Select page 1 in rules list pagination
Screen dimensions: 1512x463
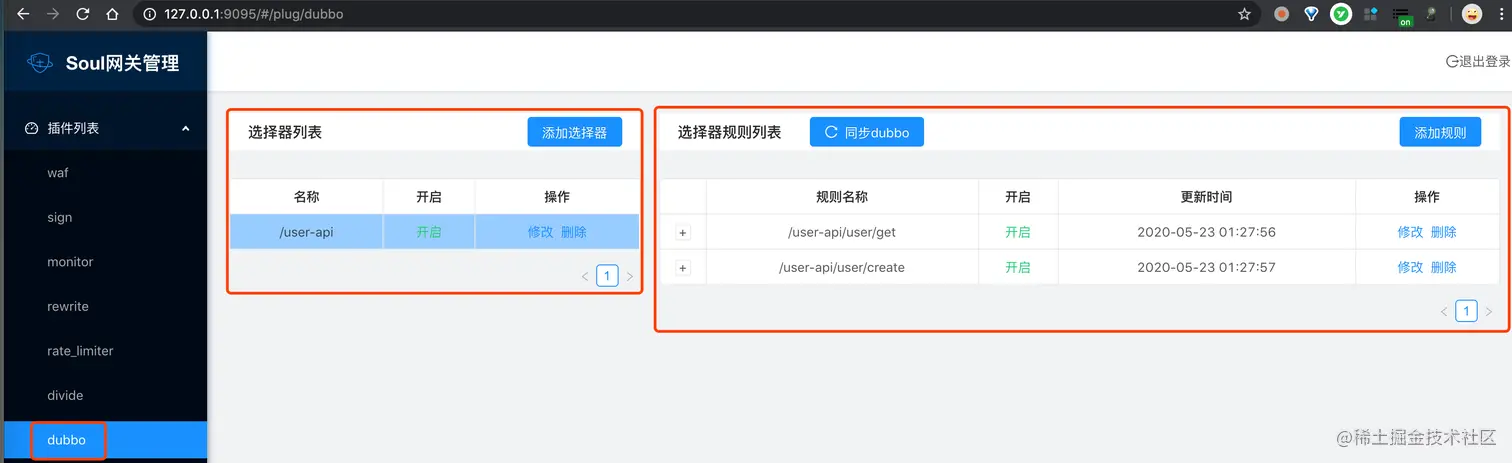click(1466, 311)
